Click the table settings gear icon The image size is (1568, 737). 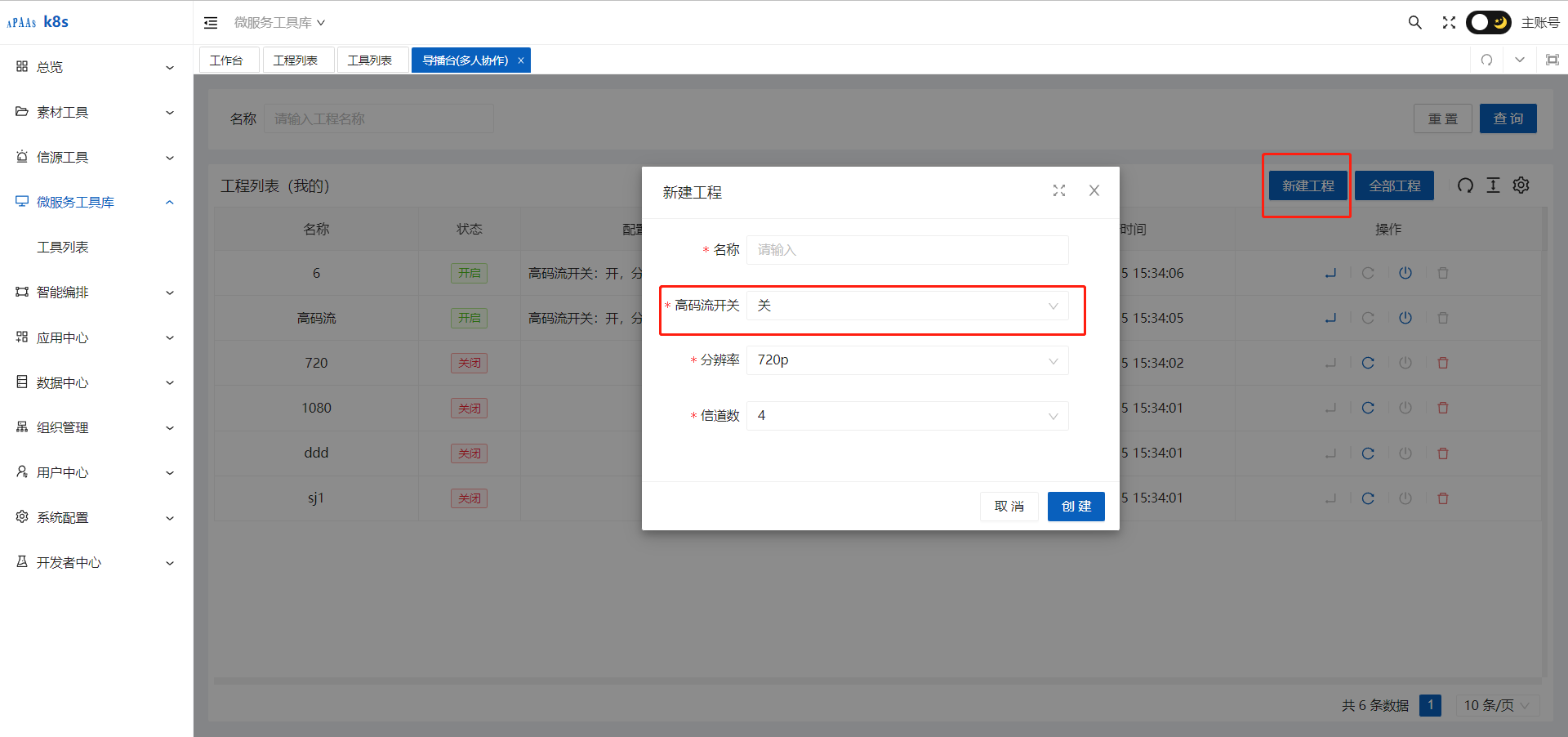(1521, 185)
